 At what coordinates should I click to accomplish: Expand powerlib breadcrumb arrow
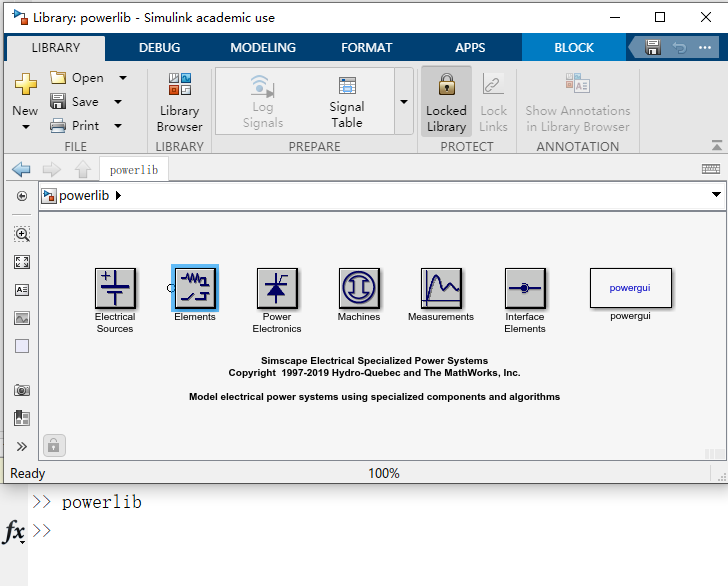click(x=118, y=195)
